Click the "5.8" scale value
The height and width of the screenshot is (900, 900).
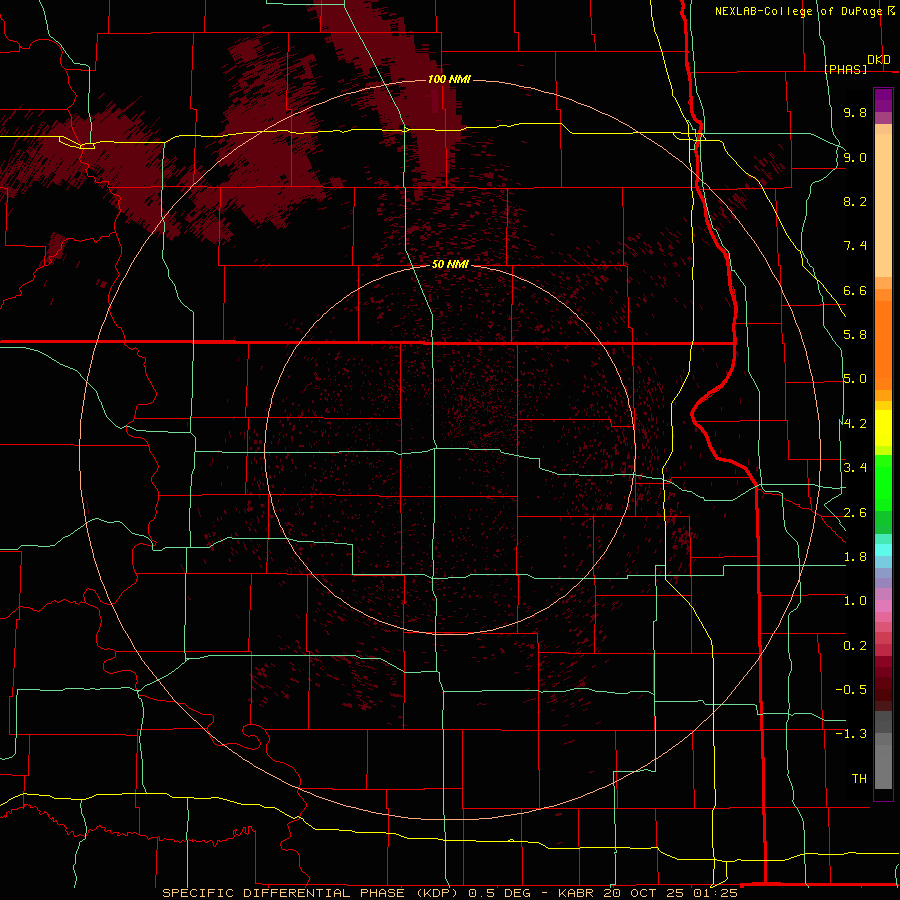855,335
